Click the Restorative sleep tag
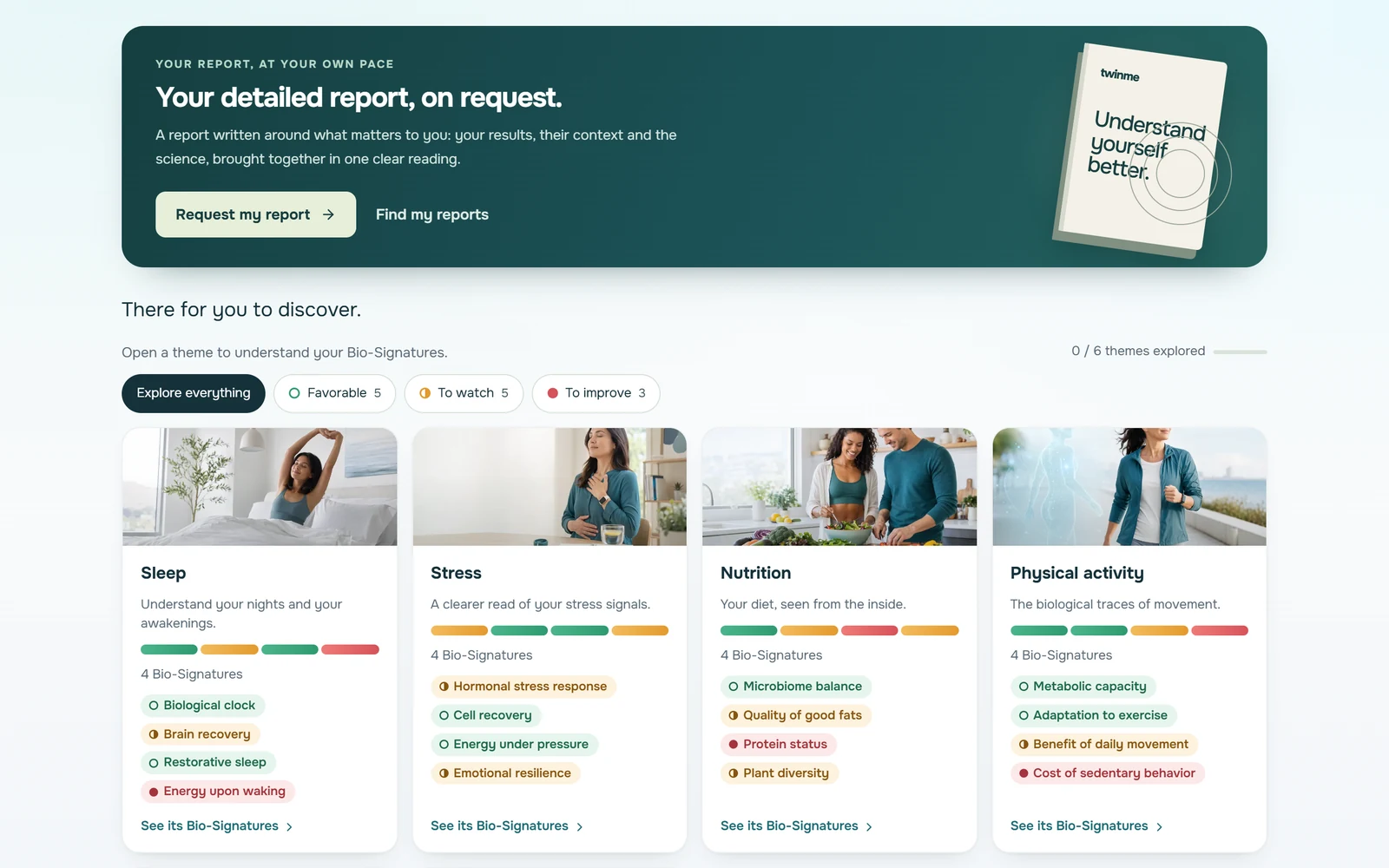1389x868 pixels. click(x=208, y=763)
